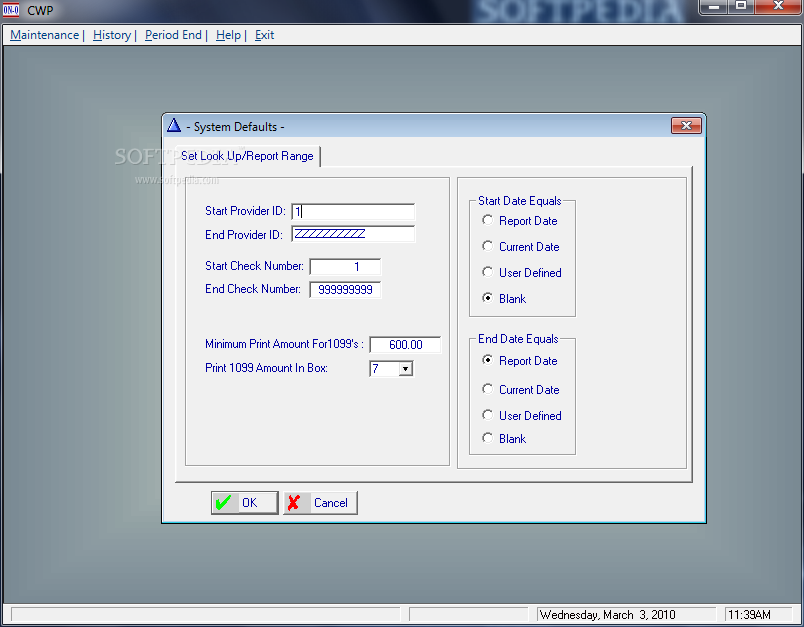This screenshot has height=627, width=804.
Task: Maximize the CWP window
Action: pyautogui.click(x=741, y=6)
